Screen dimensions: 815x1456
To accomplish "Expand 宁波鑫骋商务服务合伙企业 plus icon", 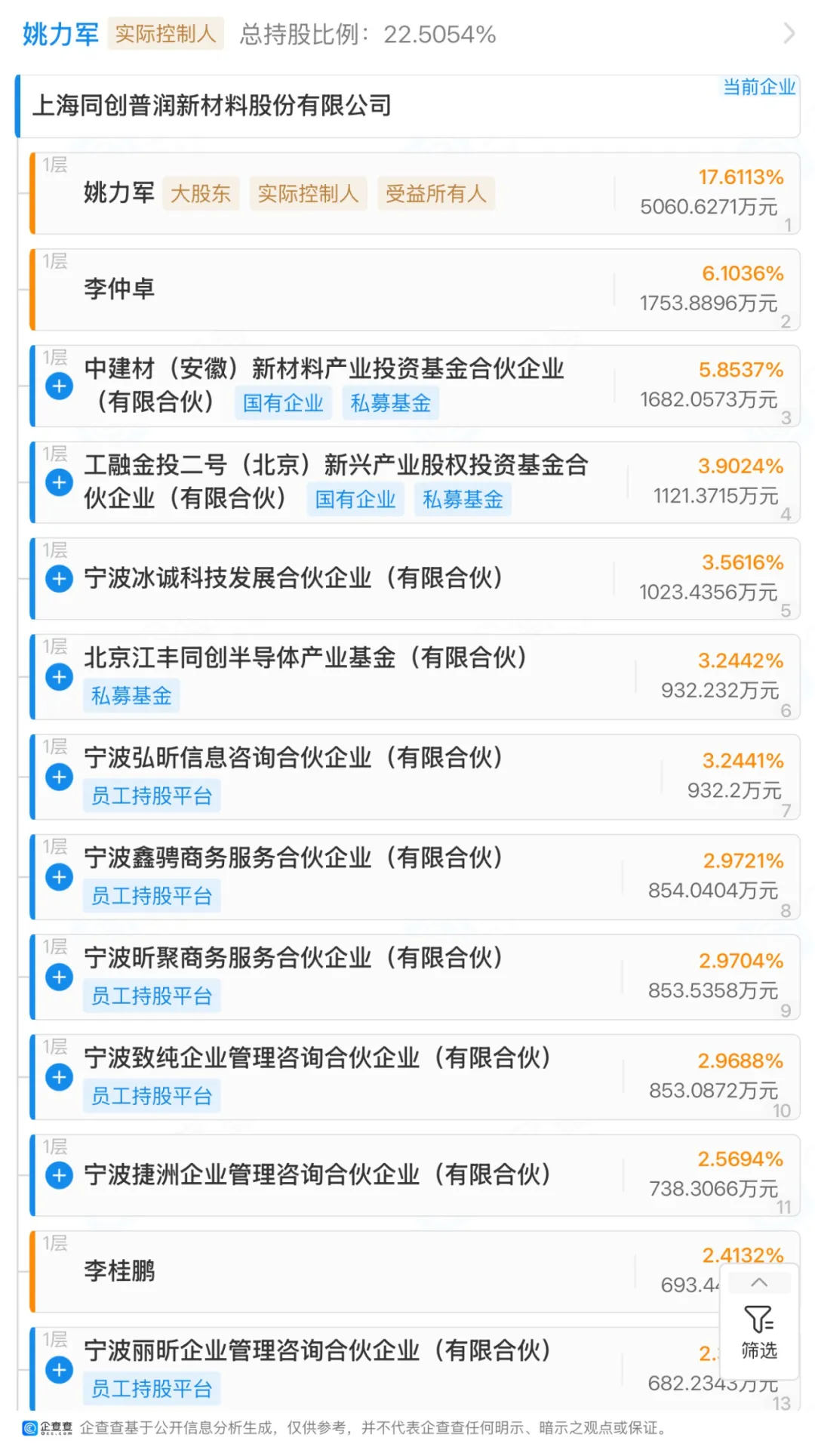I will click(x=59, y=877).
